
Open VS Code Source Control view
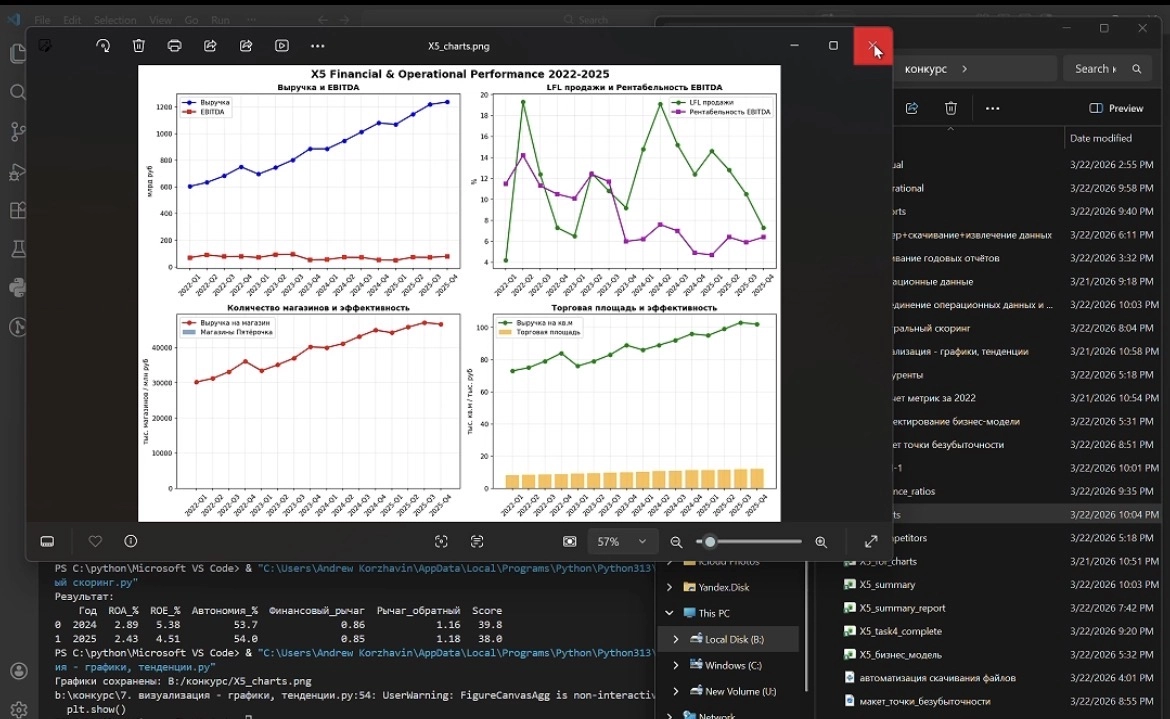pos(18,132)
